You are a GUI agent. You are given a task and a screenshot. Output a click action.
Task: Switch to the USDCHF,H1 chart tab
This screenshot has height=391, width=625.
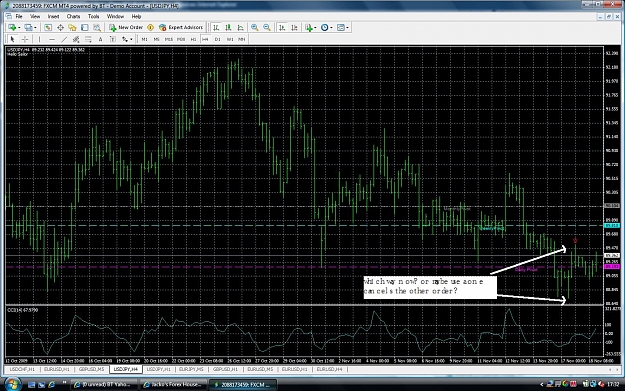pos(22,369)
